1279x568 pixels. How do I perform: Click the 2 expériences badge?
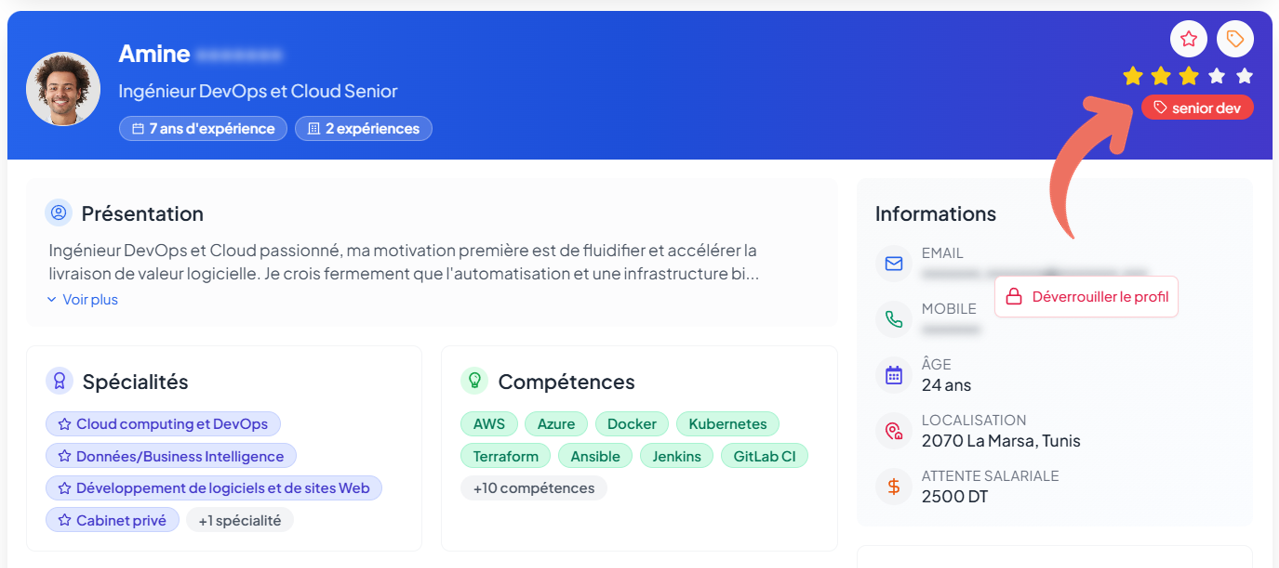click(363, 129)
